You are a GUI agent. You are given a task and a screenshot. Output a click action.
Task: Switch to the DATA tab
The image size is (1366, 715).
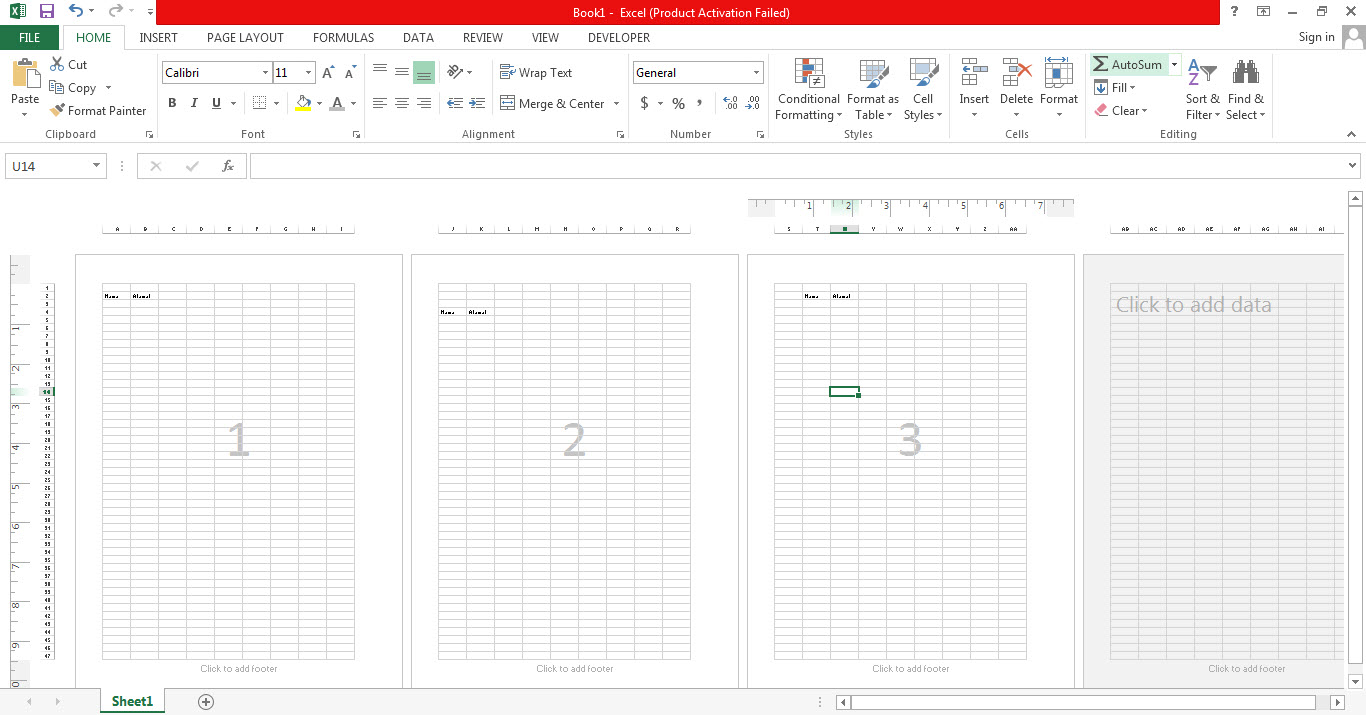click(418, 38)
